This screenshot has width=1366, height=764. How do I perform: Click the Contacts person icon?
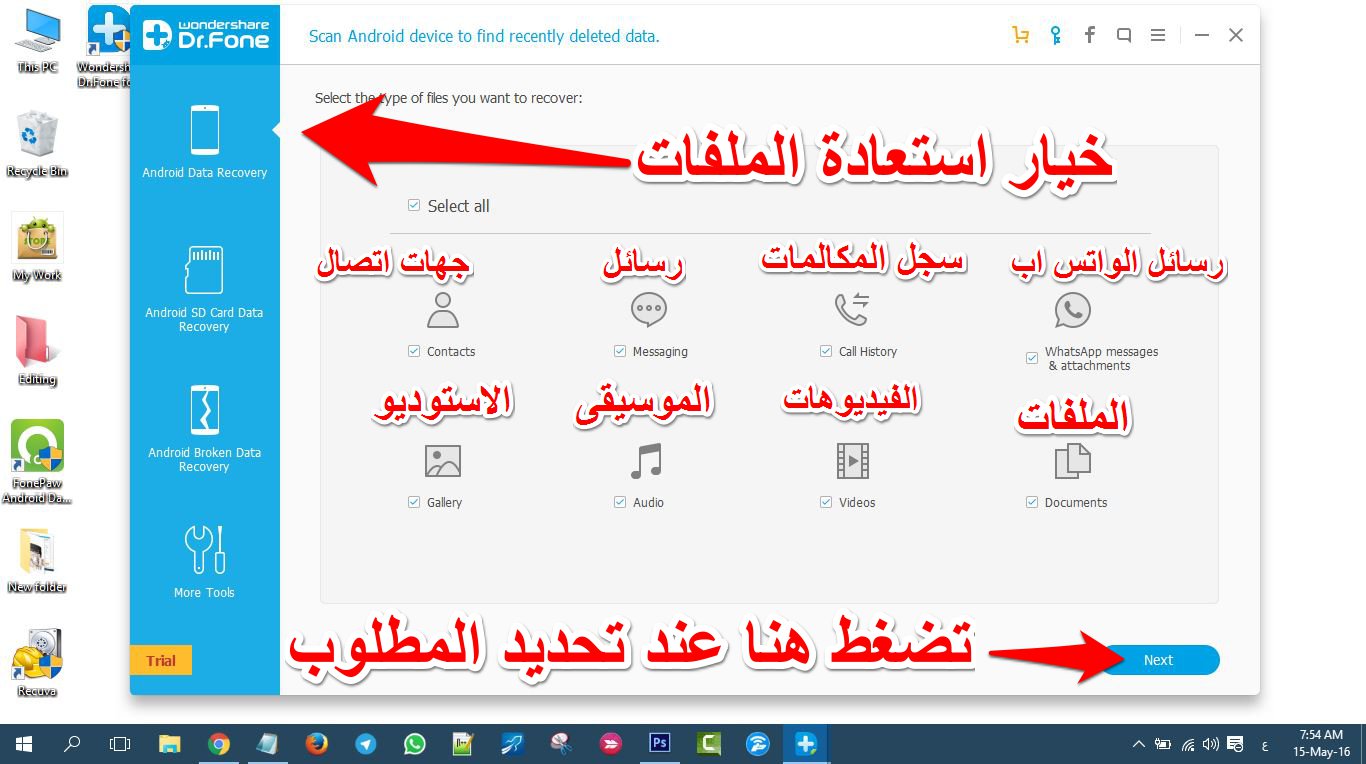click(442, 311)
